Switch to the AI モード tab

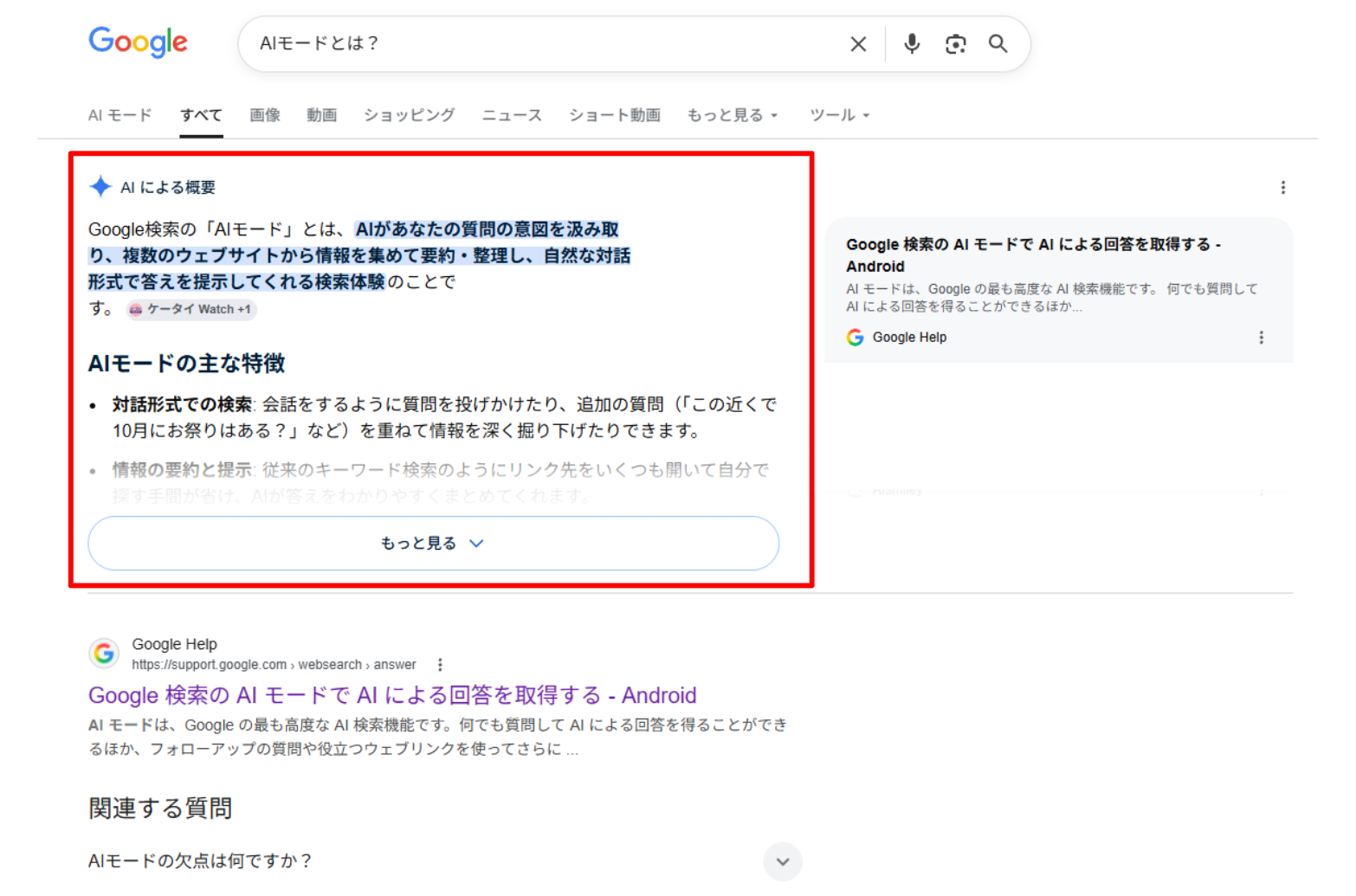[119, 115]
